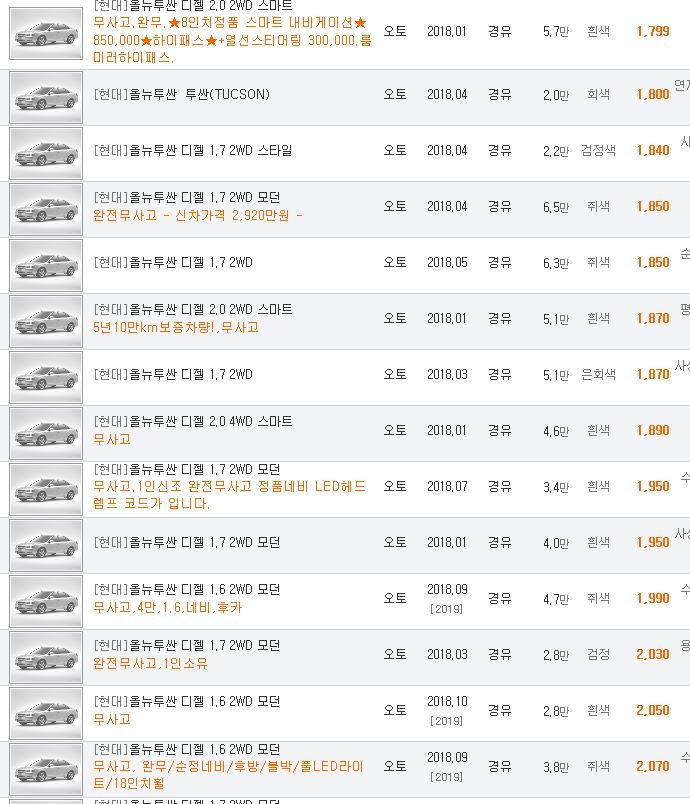Click car thumbnail for the 1,840 black listing
Image resolution: width=690 pixels, height=804 pixels.
tap(46, 153)
